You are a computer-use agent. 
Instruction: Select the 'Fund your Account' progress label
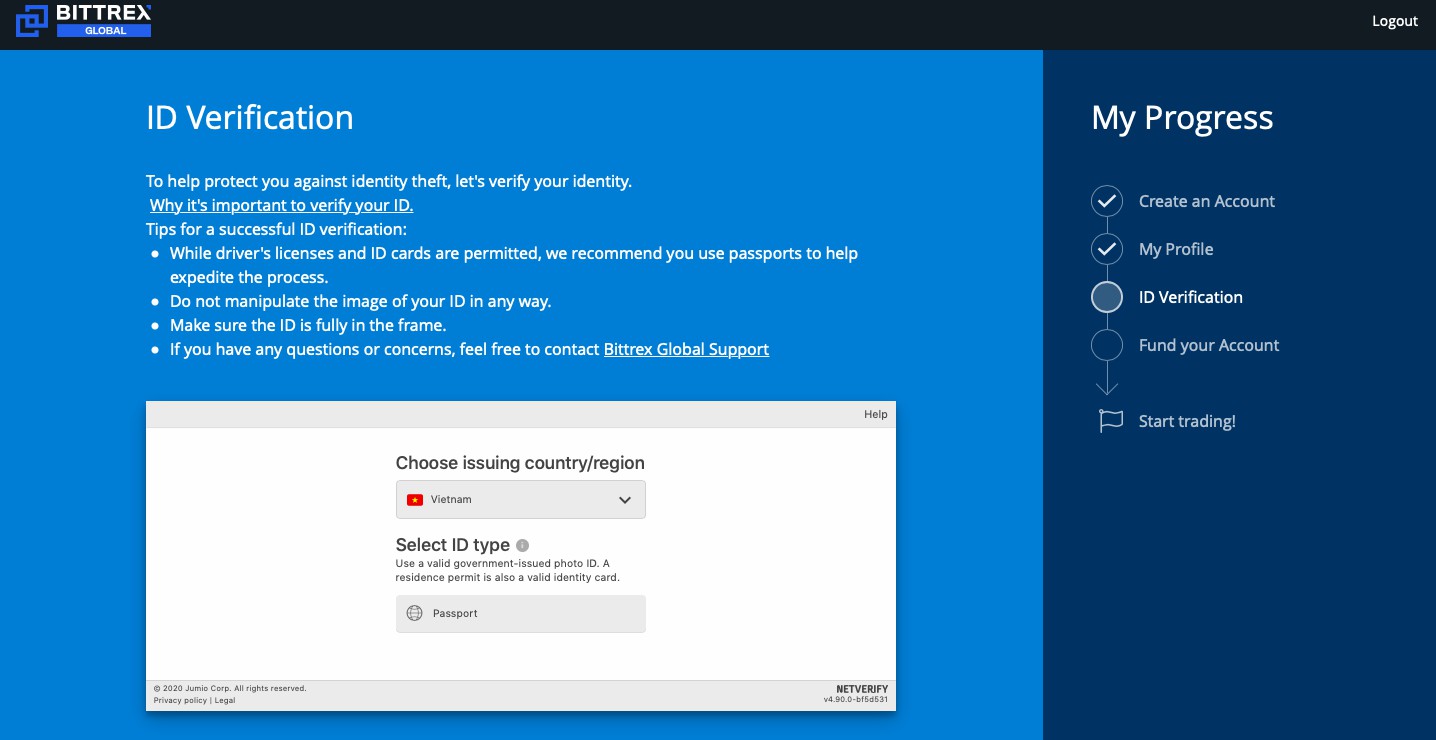pyautogui.click(x=1209, y=345)
